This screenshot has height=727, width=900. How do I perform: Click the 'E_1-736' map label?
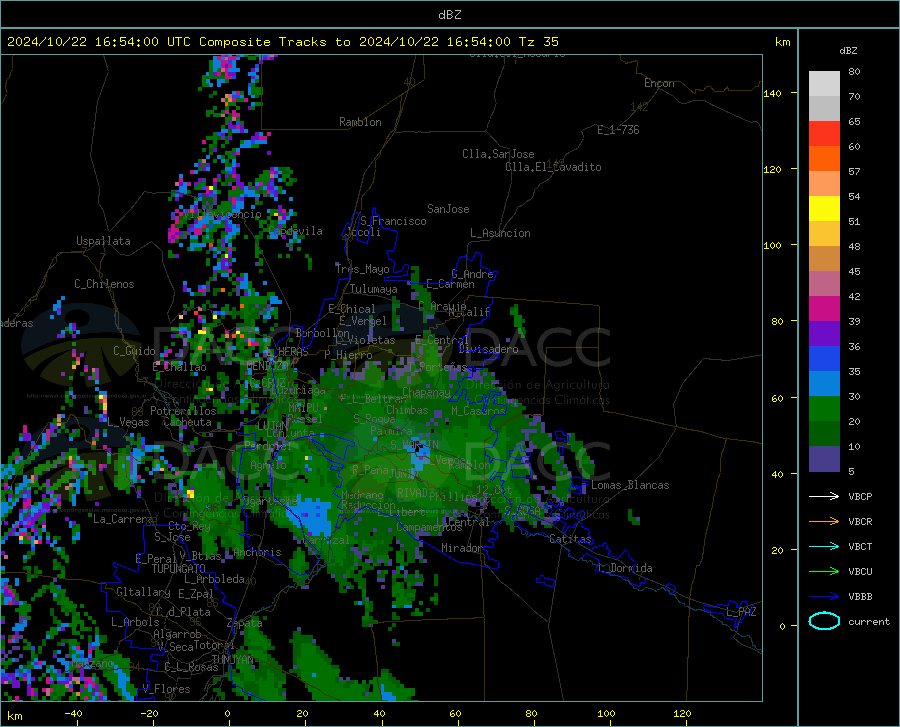(x=618, y=130)
